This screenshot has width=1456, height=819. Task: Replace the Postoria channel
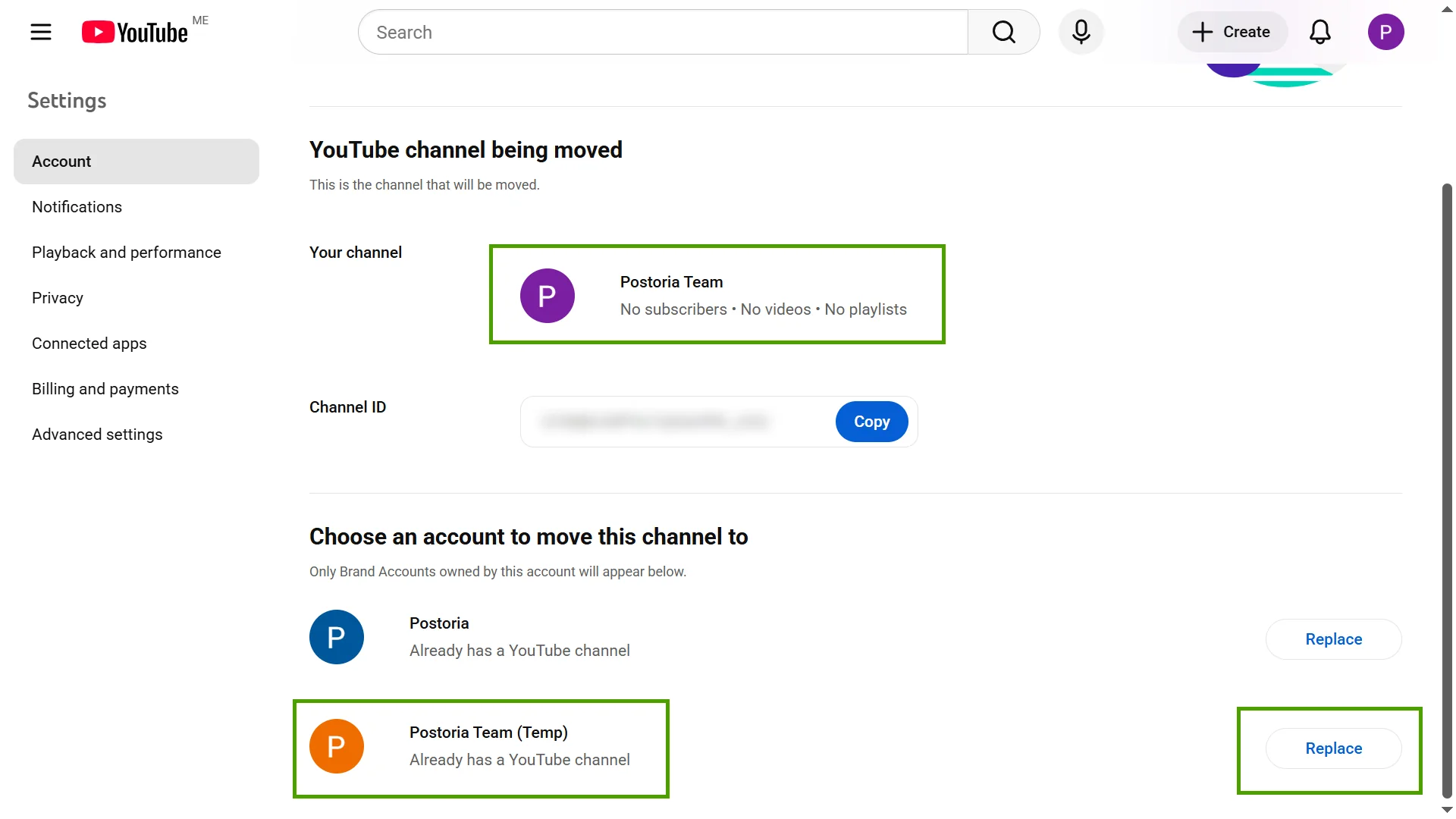(1333, 639)
